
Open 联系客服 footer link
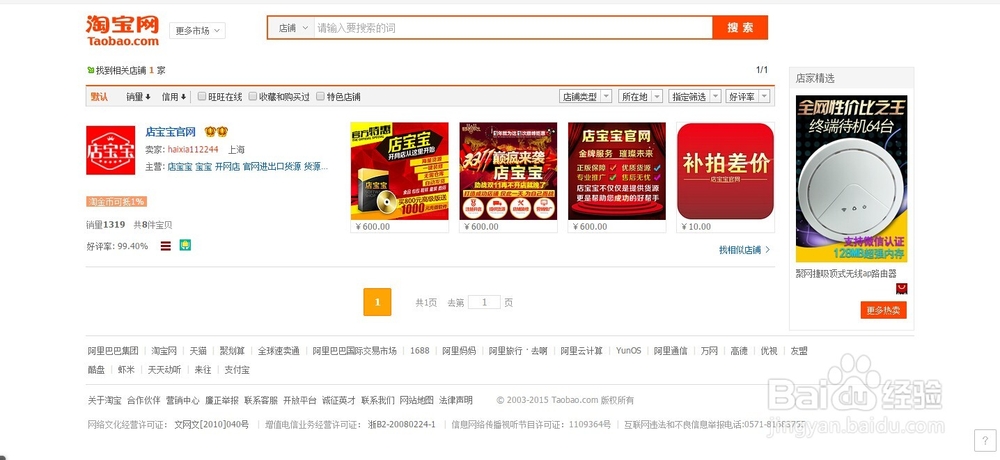261,401
